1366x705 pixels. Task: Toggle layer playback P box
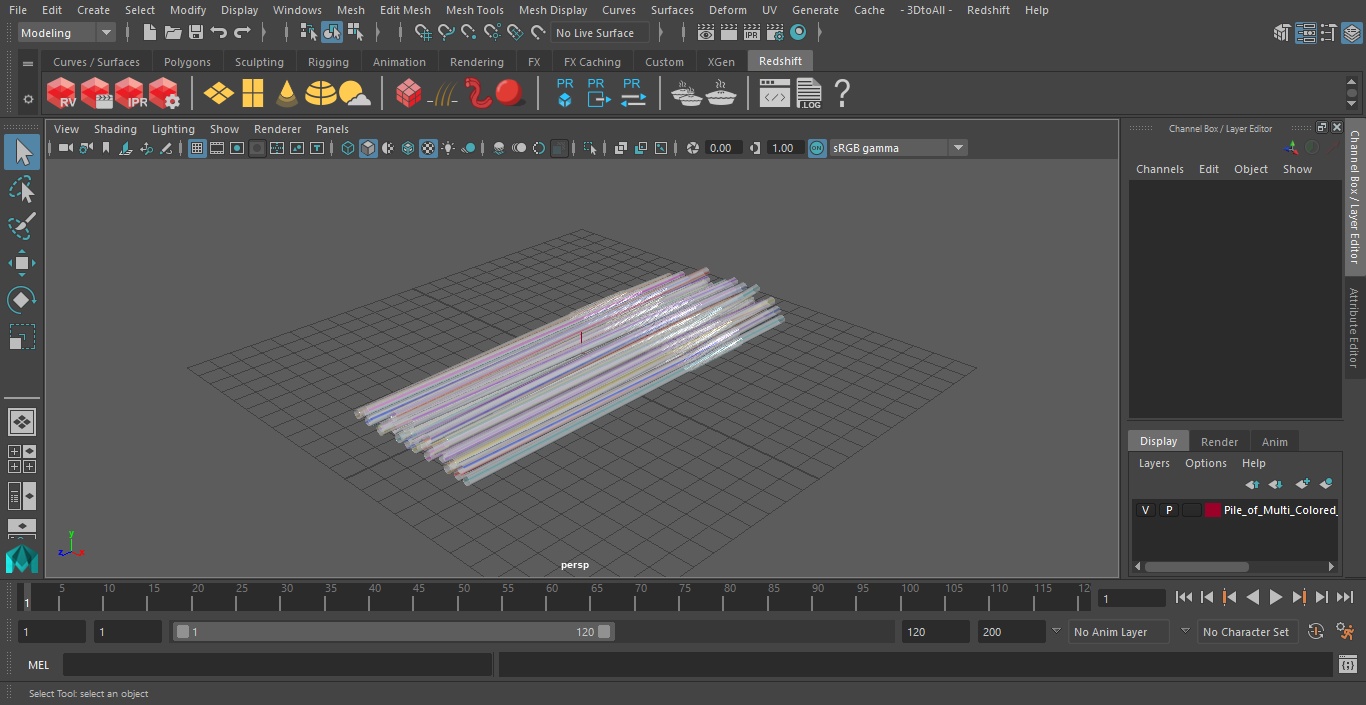1168,510
